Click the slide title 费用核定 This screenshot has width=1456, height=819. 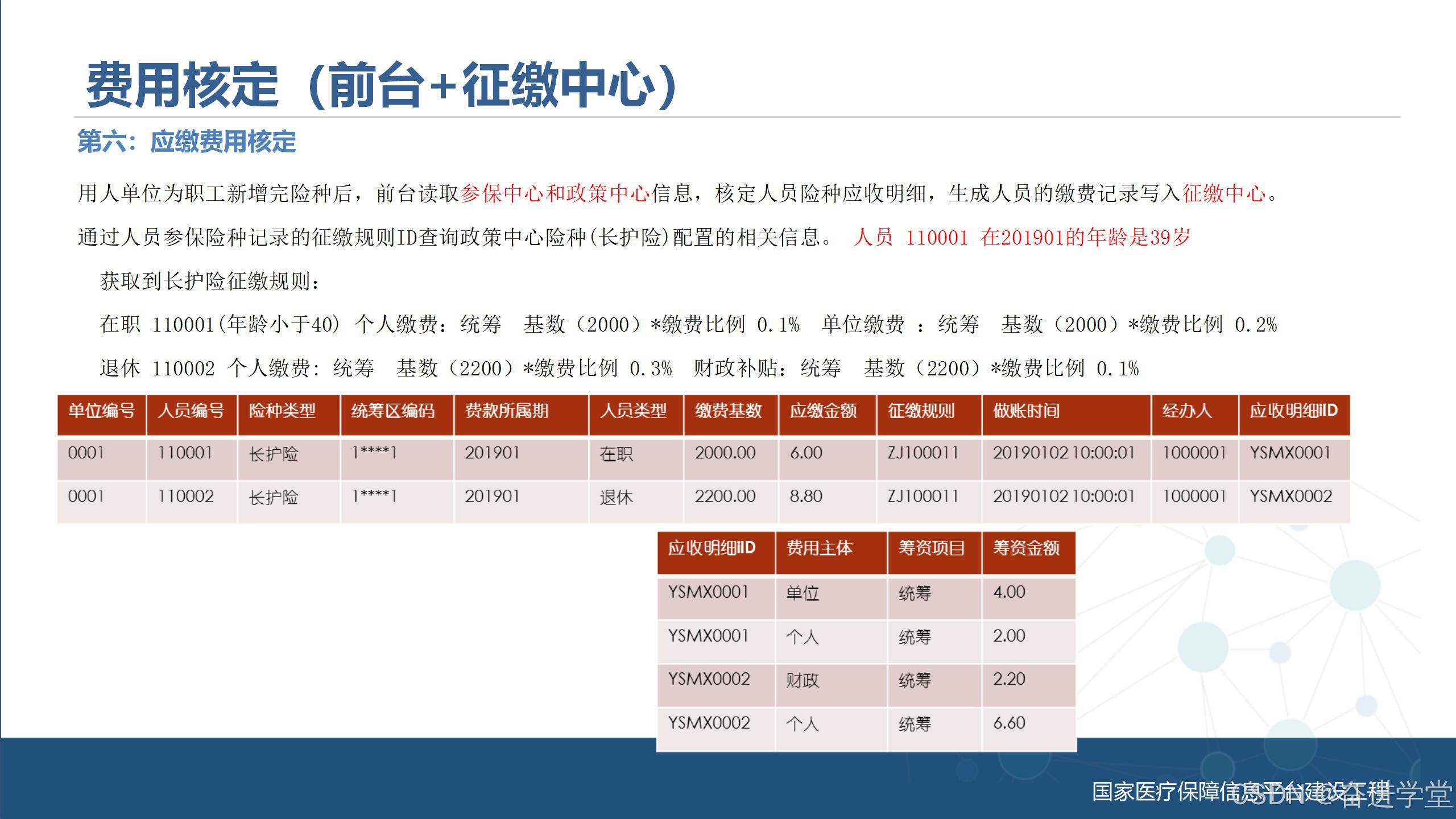tap(182, 85)
